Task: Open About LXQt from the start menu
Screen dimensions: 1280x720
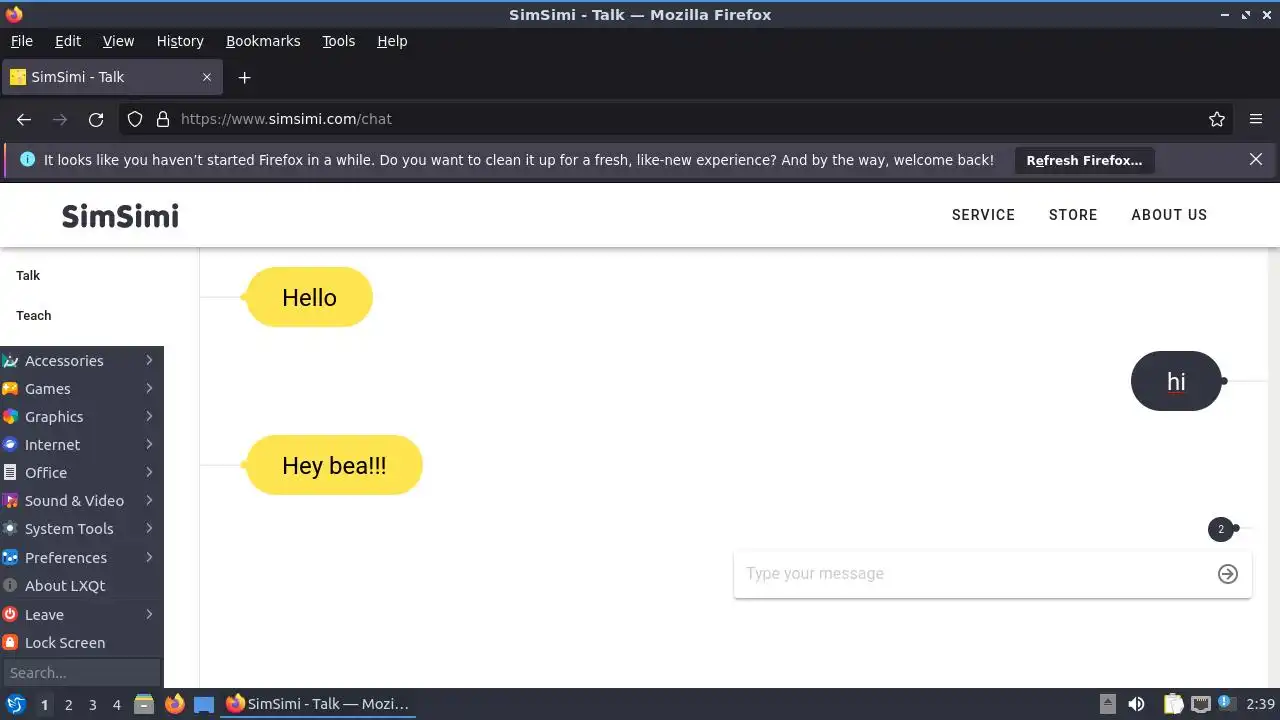Action: [82, 585]
